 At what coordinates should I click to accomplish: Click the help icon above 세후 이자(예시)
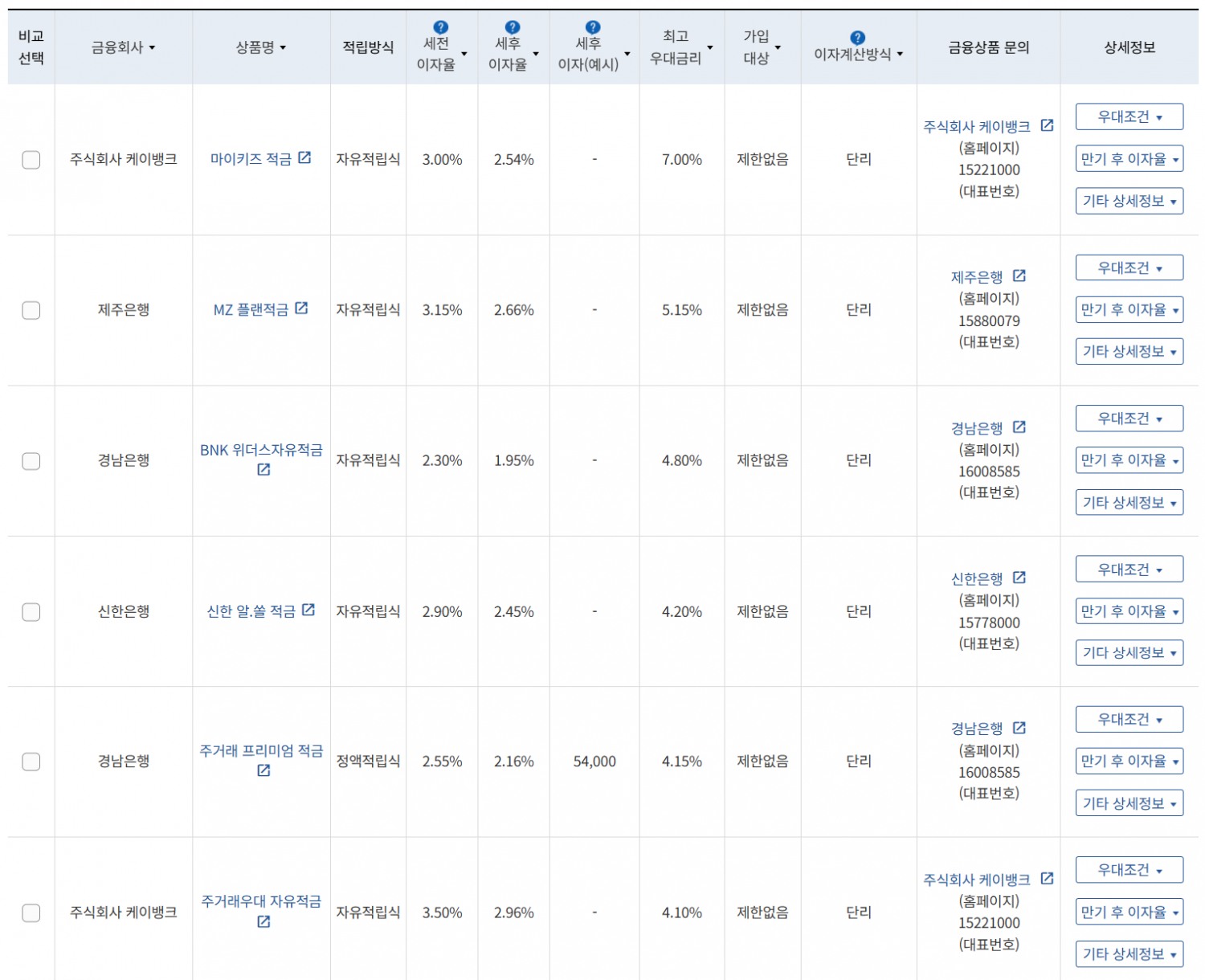[593, 27]
